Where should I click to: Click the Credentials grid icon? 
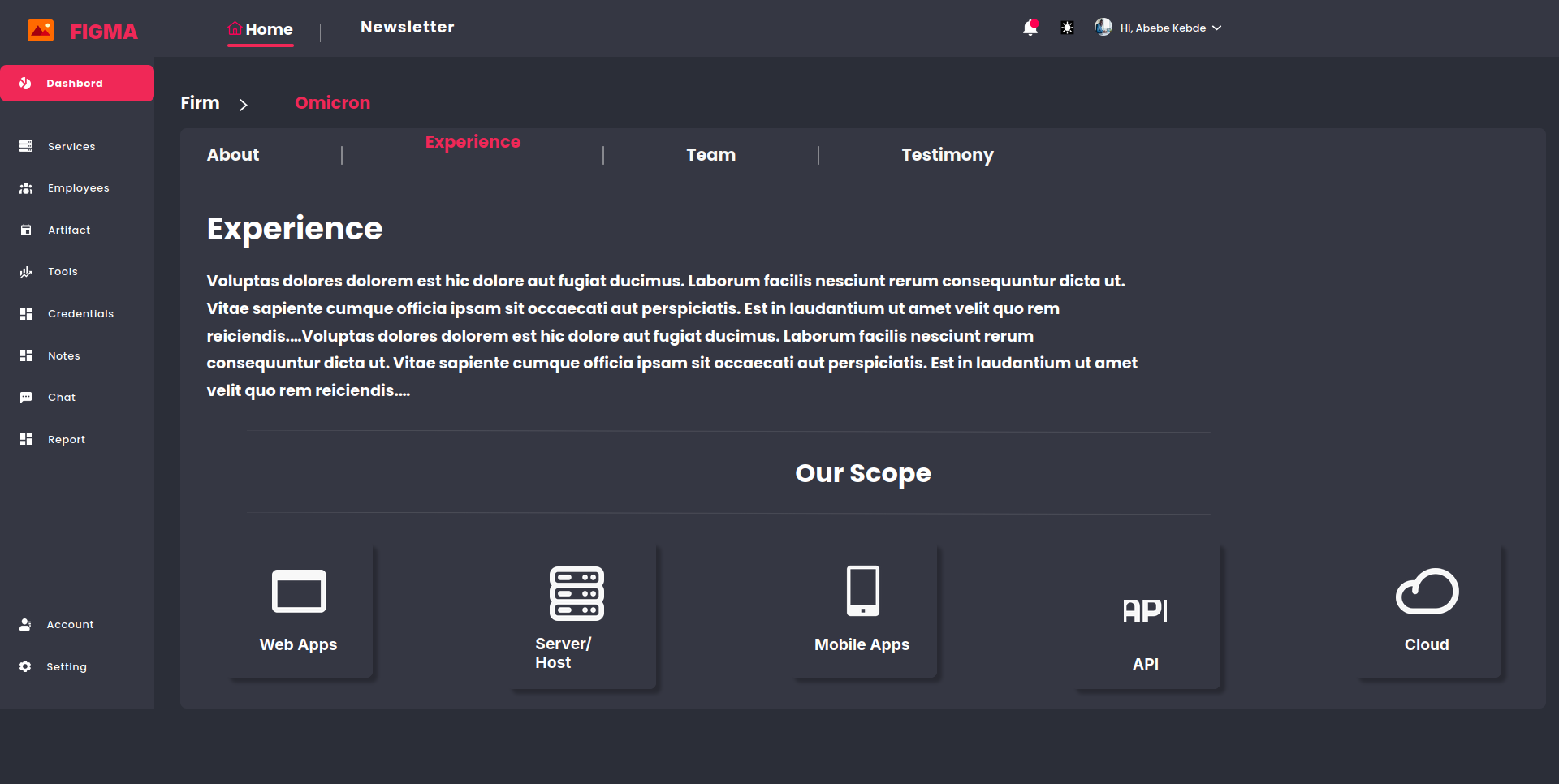click(26, 314)
